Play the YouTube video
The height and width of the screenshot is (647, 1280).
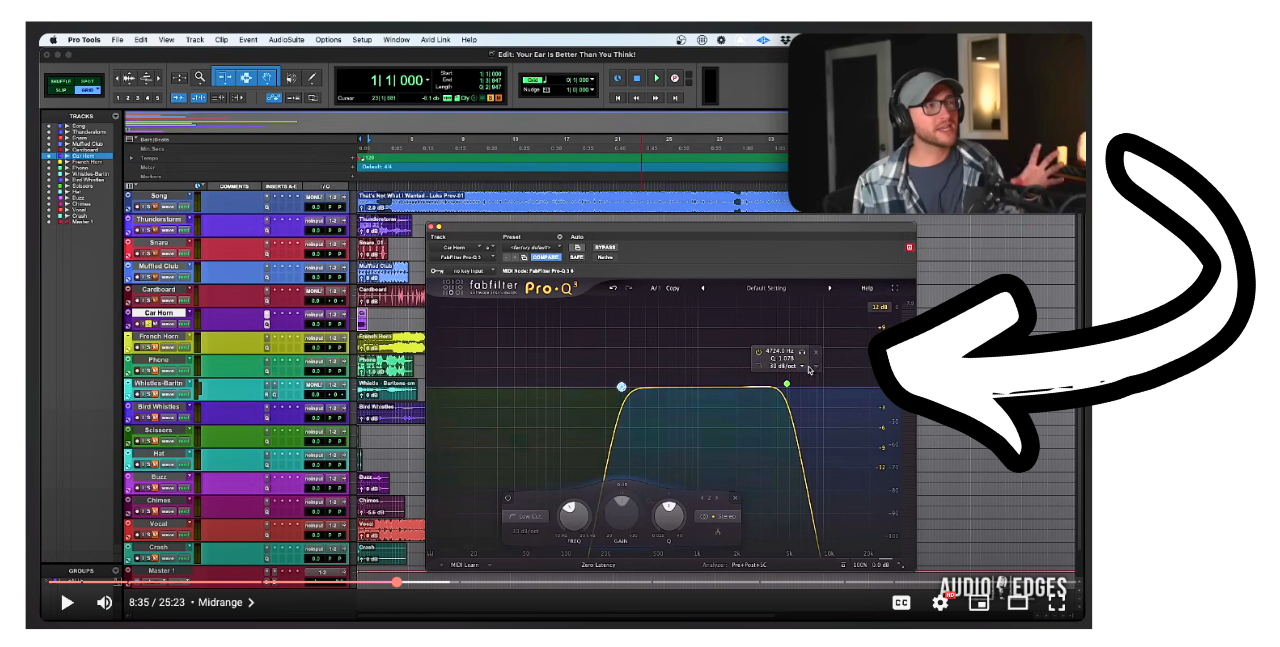pos(67,602)
